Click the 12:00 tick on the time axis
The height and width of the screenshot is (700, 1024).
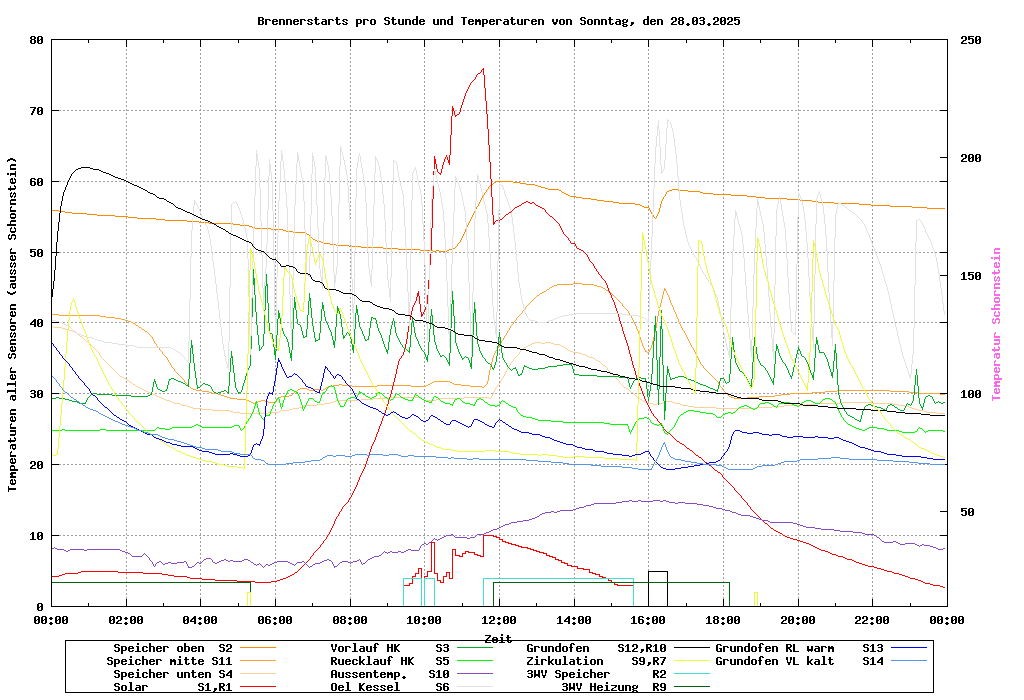point(498,620)
